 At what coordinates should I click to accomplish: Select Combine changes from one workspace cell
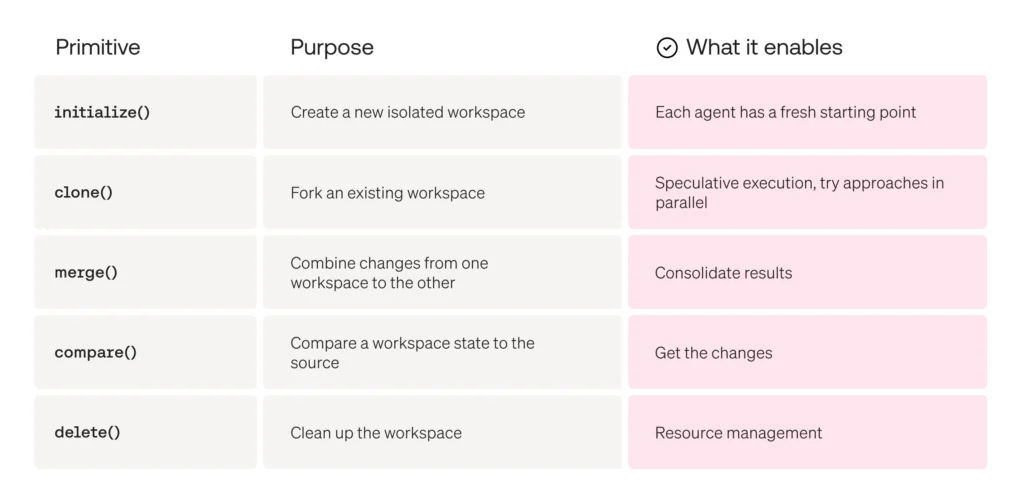[443, 272]
